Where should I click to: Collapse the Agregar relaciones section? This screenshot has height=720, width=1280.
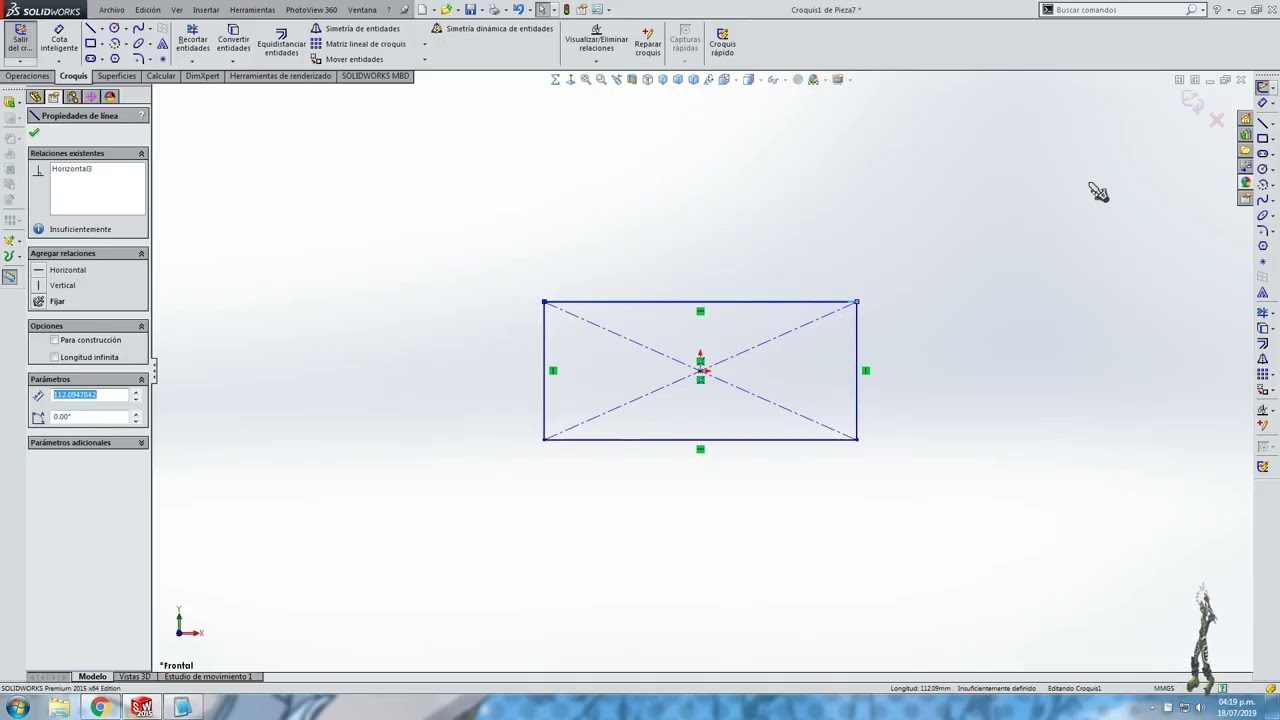(141, 254)
